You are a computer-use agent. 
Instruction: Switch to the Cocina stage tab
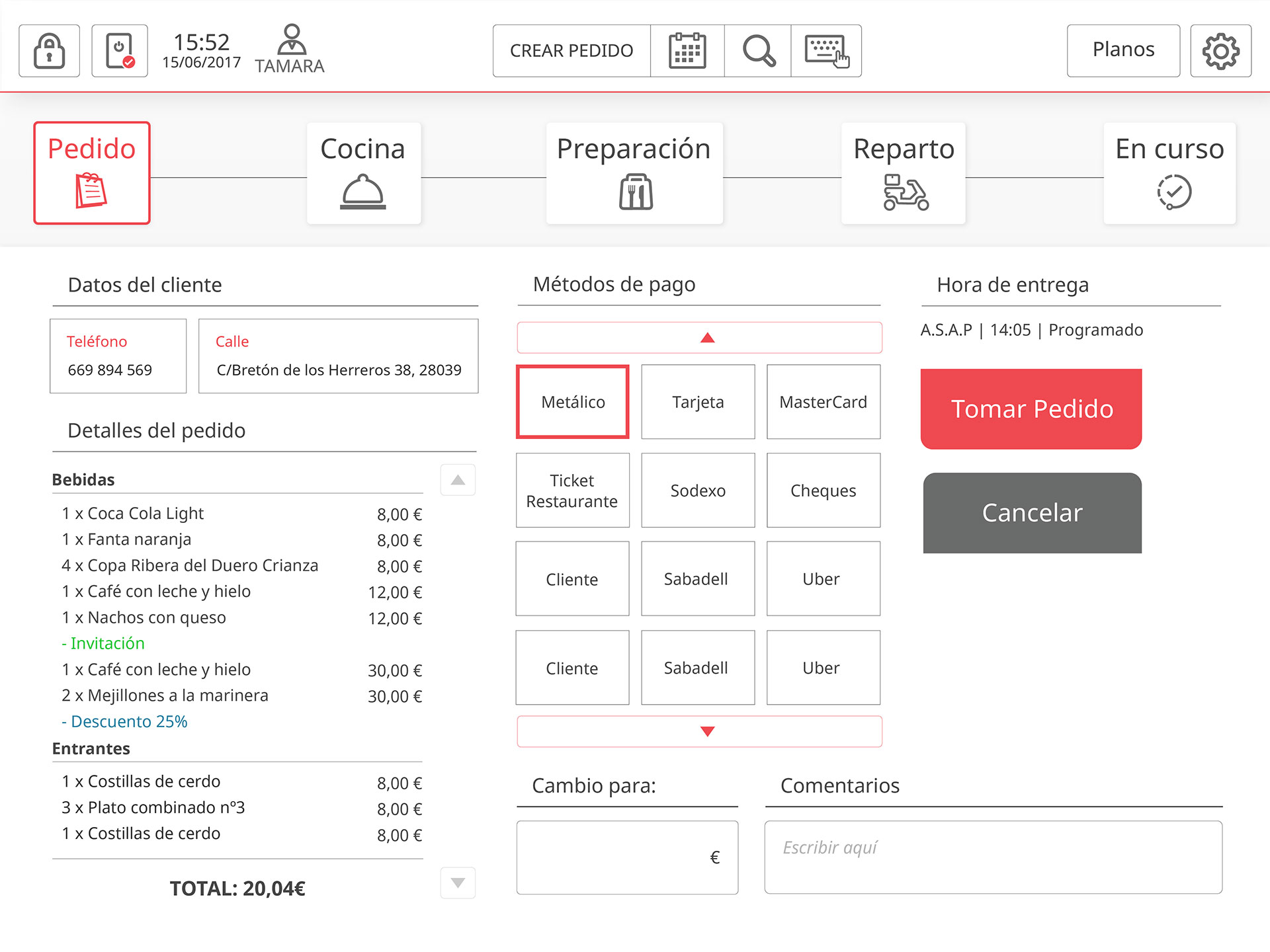363,173
